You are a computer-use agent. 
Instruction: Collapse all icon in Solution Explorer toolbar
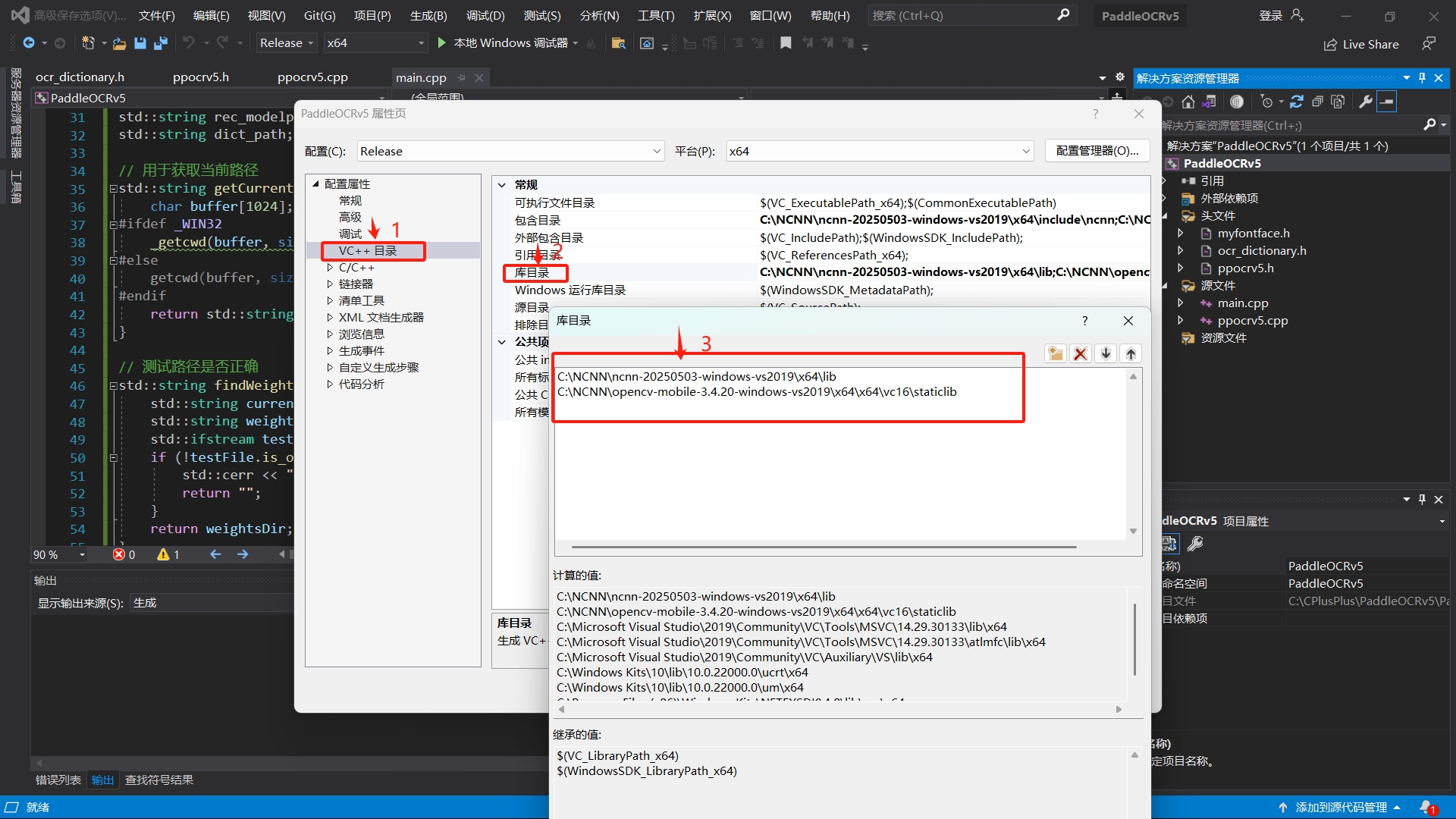1317,102
